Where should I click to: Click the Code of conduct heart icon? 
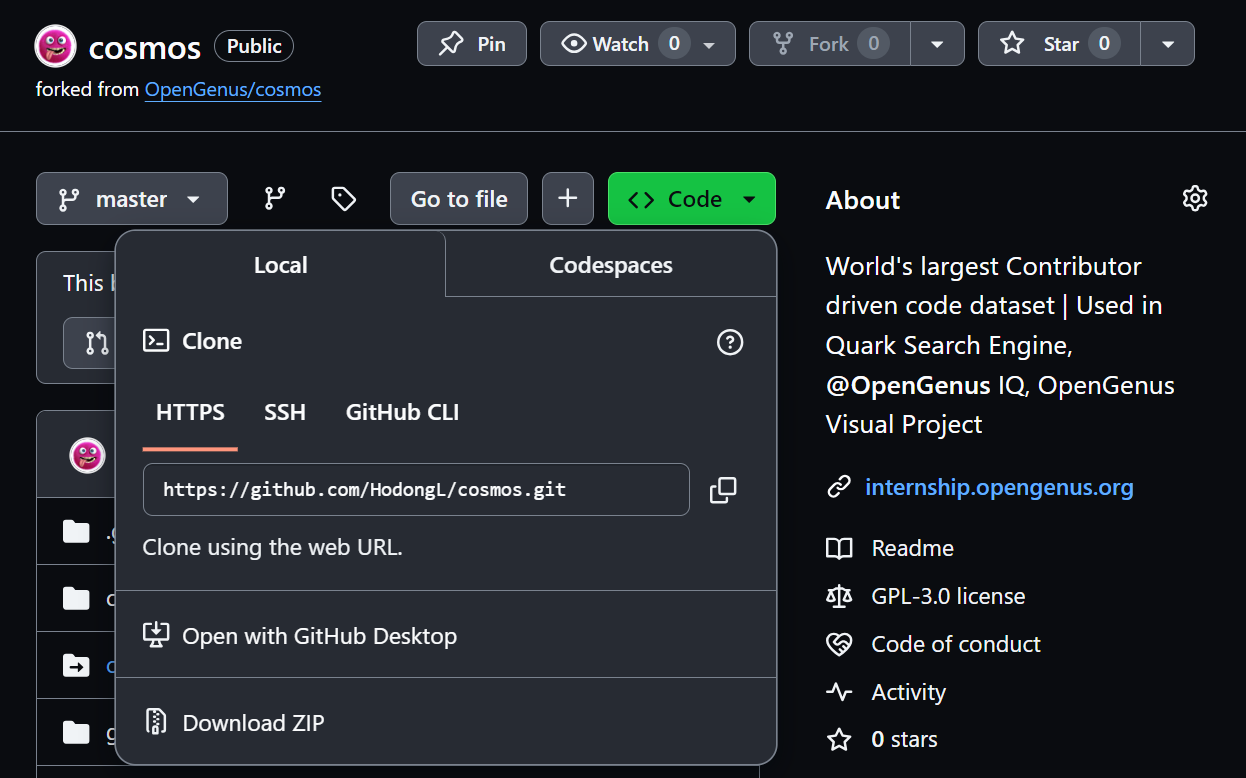pos(839,644)
